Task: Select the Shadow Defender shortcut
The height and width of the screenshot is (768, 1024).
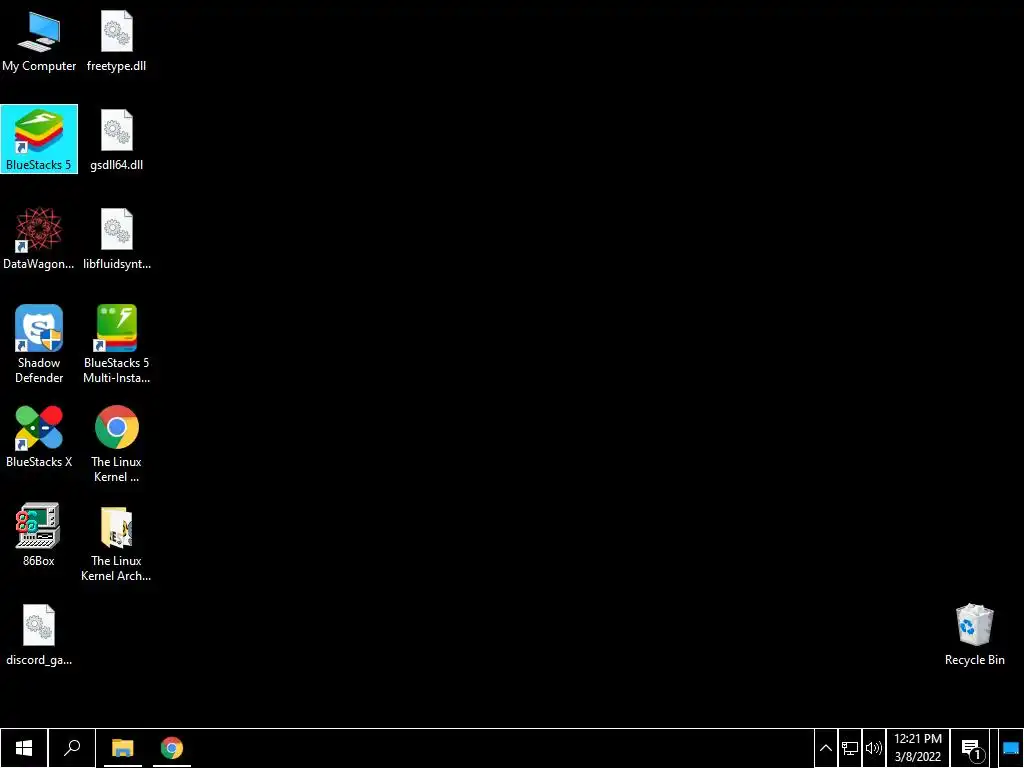Action: tap(39, 344)
